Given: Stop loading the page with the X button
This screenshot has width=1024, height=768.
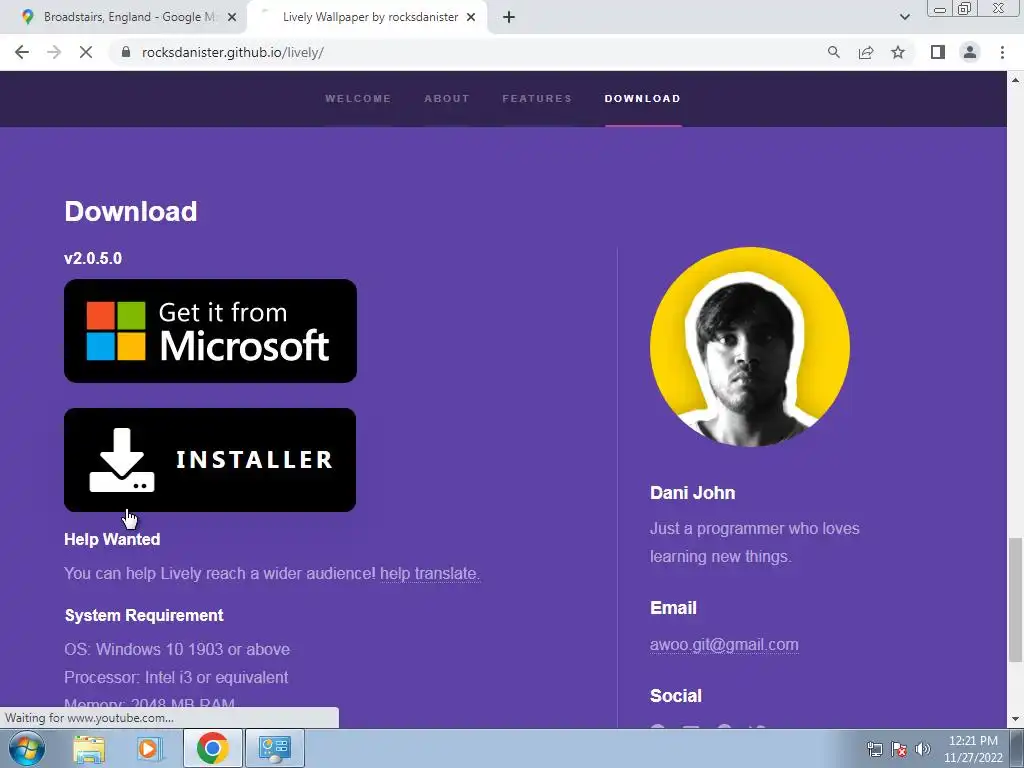Looking at the screenshot, I should point(86,52).
